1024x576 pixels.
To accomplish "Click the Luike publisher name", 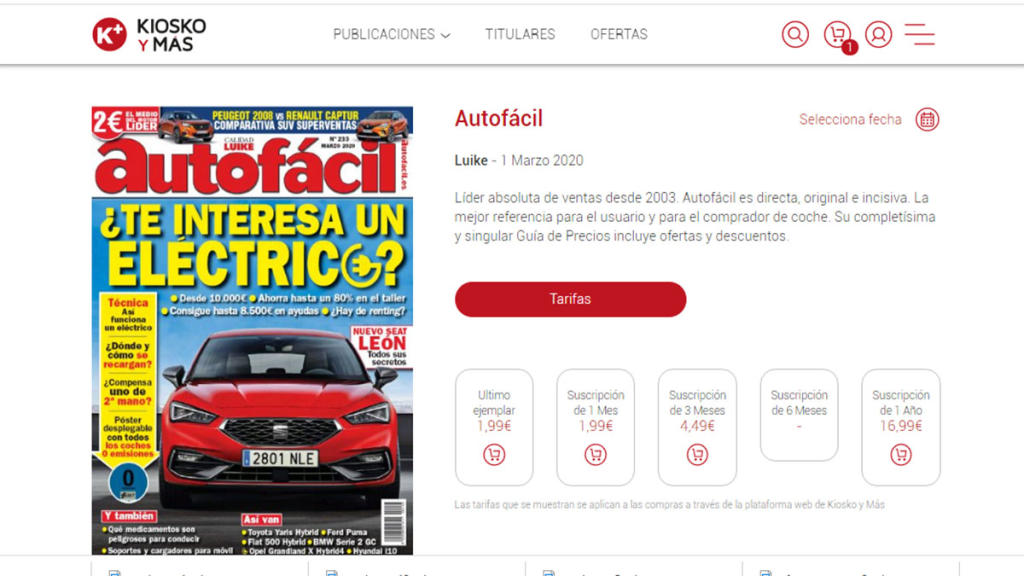I will click(x=471, y=161).
